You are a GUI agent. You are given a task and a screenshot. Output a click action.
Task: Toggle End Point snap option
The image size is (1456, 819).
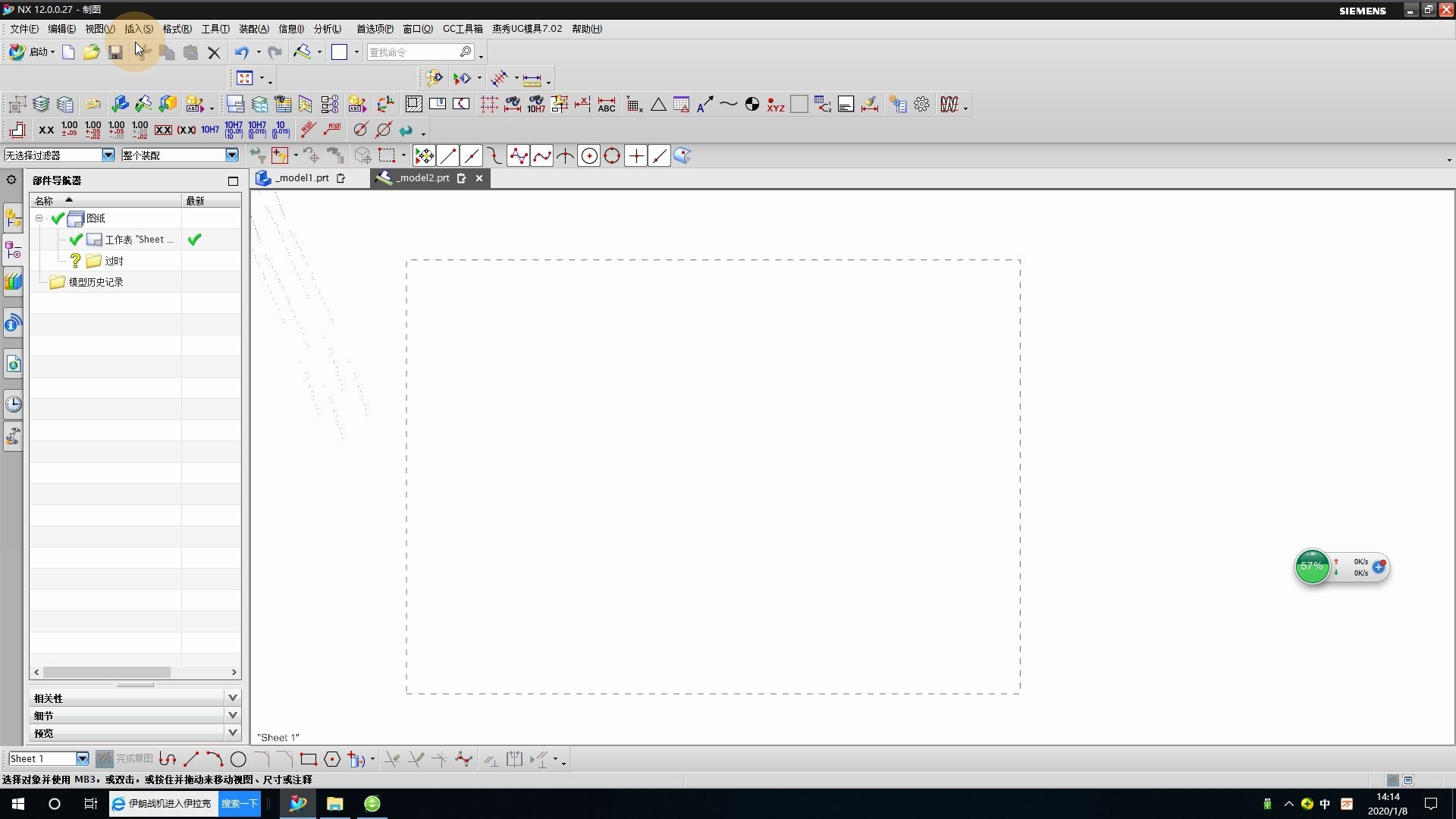447,156
